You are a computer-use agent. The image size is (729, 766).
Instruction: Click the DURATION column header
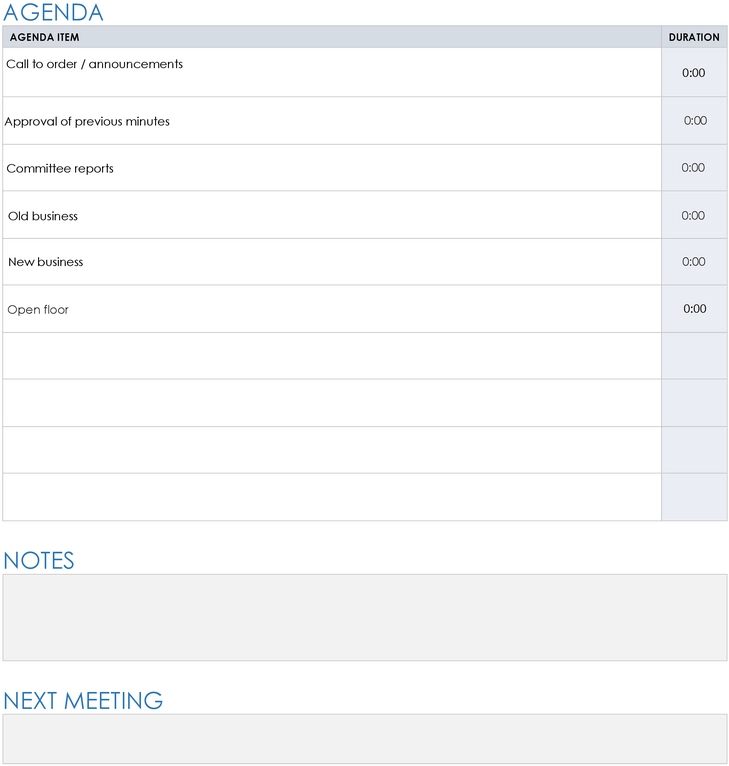click(x=694, y=37)
